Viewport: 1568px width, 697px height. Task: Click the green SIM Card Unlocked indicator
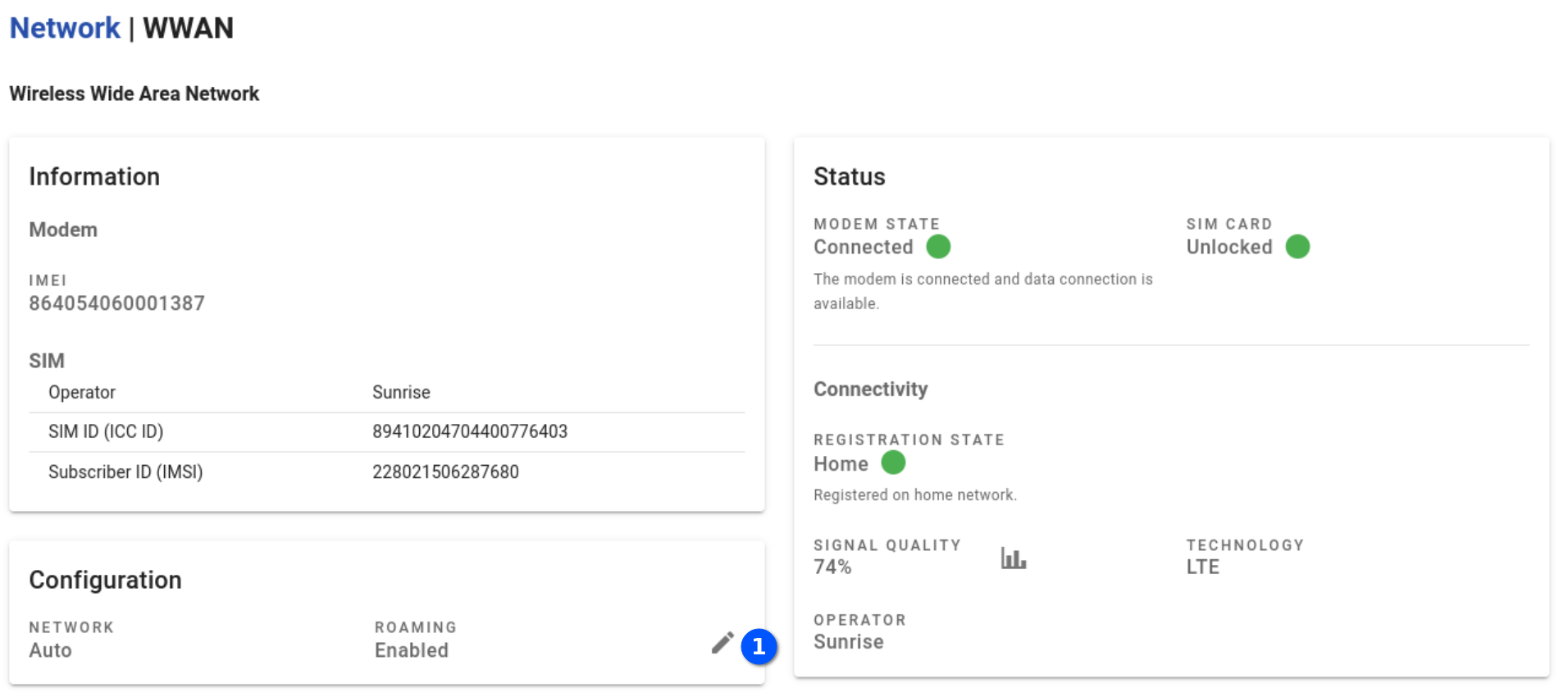click(1297, 247)
